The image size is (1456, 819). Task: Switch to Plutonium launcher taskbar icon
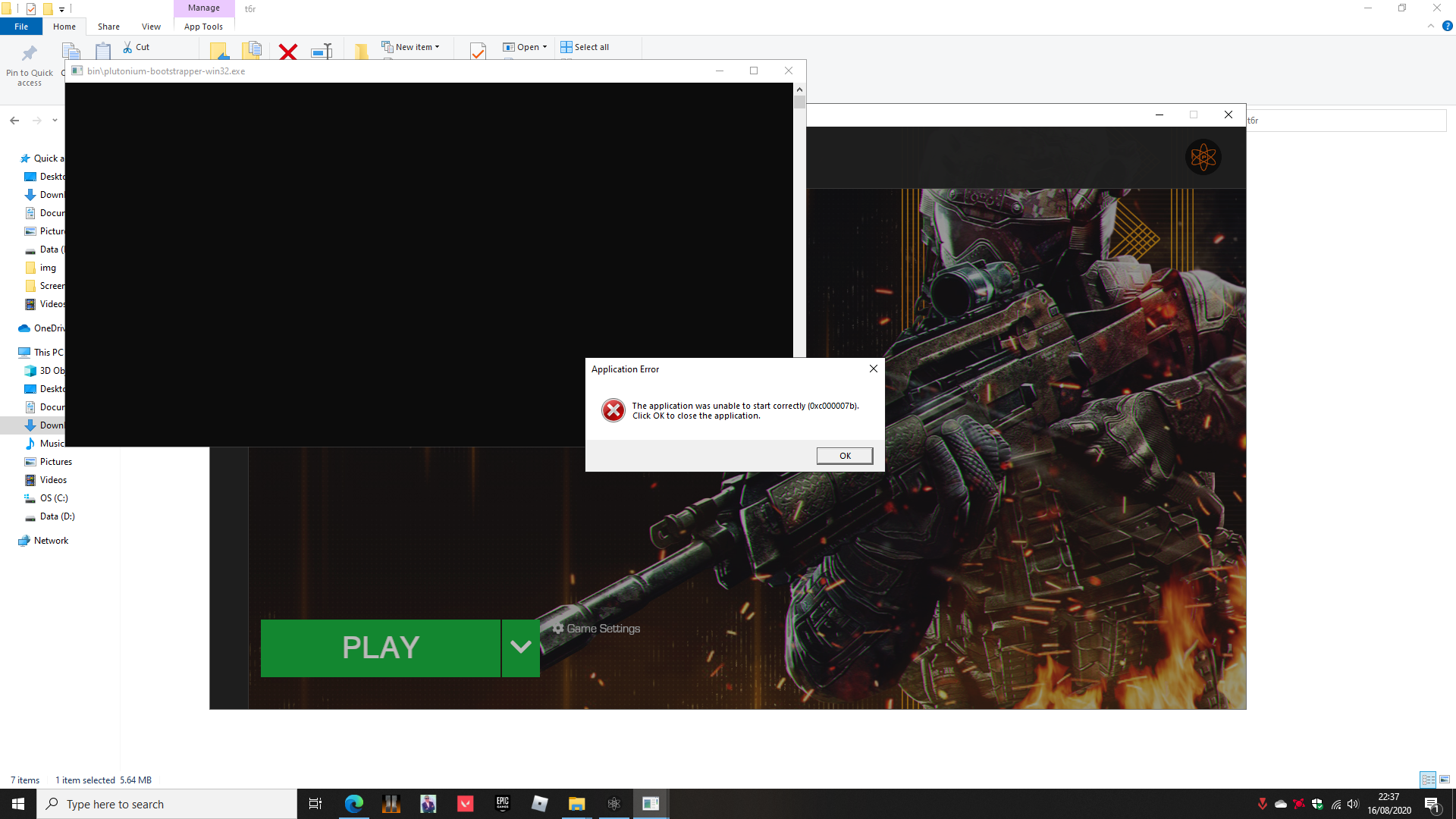[614, 804]
